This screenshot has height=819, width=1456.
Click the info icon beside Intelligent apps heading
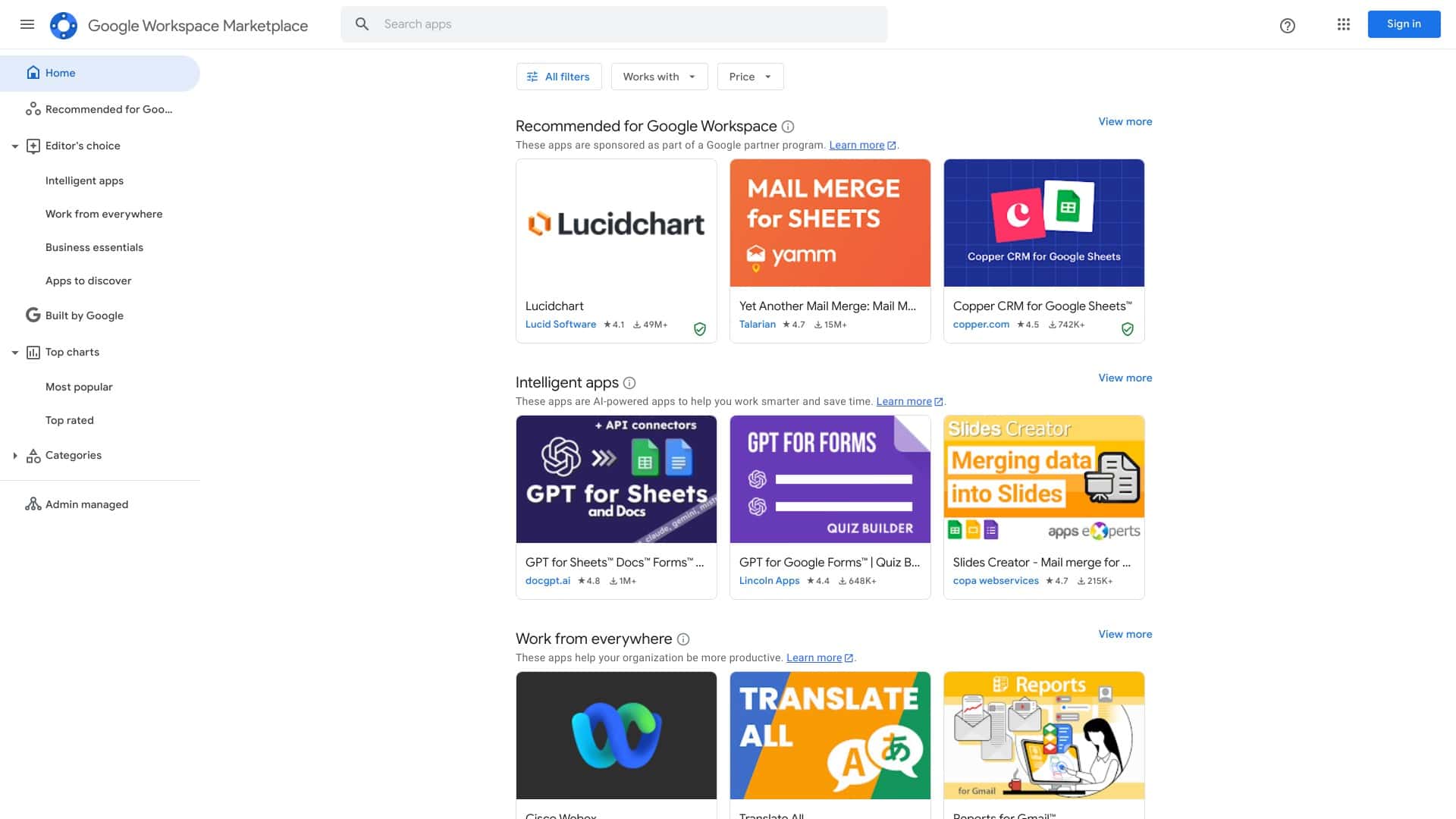[x=629, y=383]
